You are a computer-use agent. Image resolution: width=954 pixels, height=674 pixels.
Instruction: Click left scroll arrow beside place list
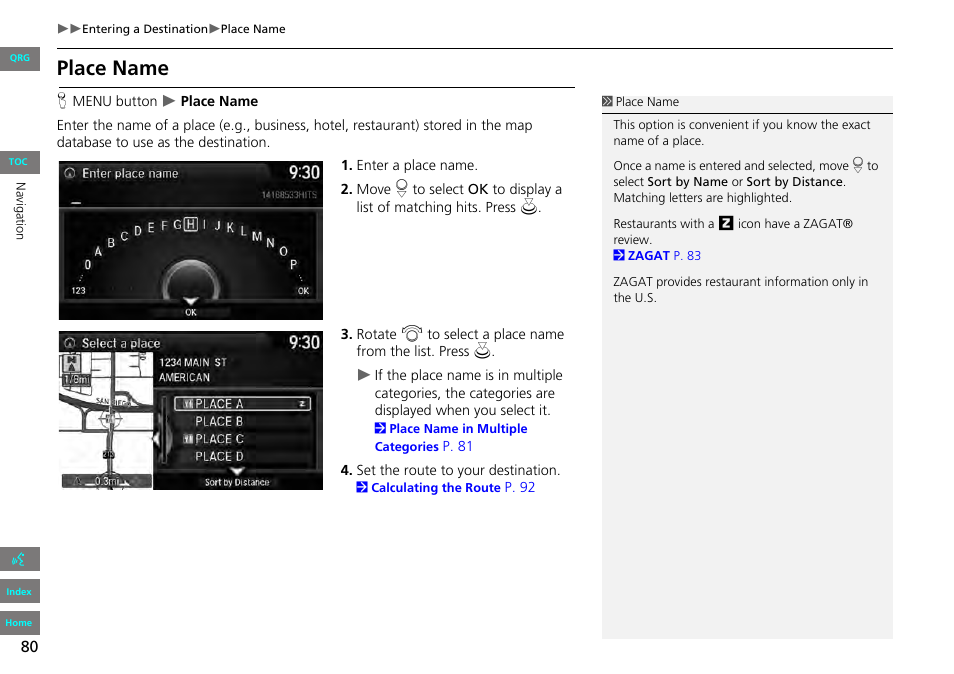[156, 438]
